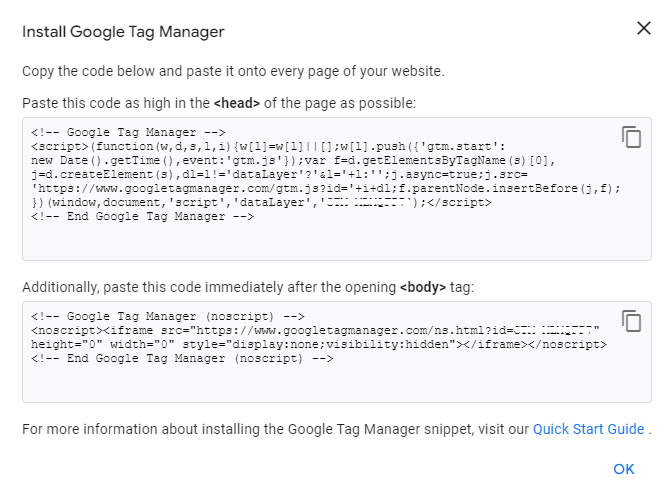Click the 'Additionally, paste this code' instruction
This screenshot has height=488, width=660.
tap(248, 287)
